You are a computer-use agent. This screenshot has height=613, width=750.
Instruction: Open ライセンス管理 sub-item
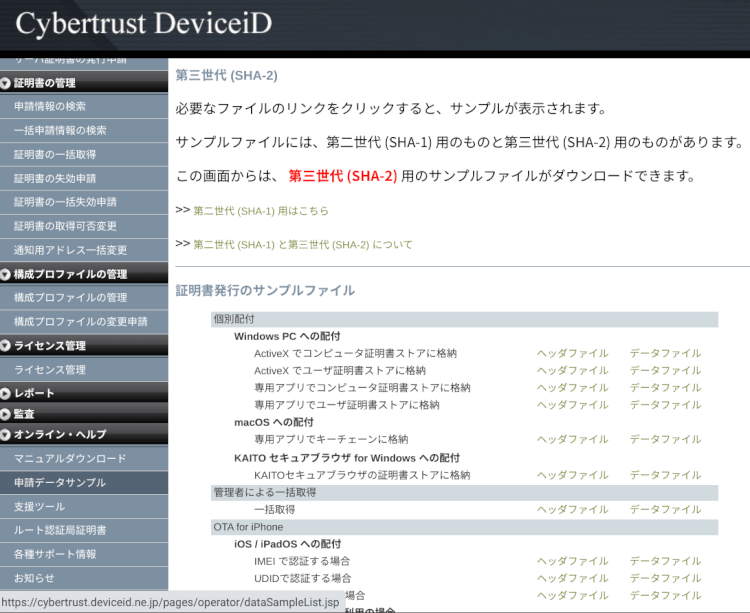pyautogui.click(x=84, y=370)
